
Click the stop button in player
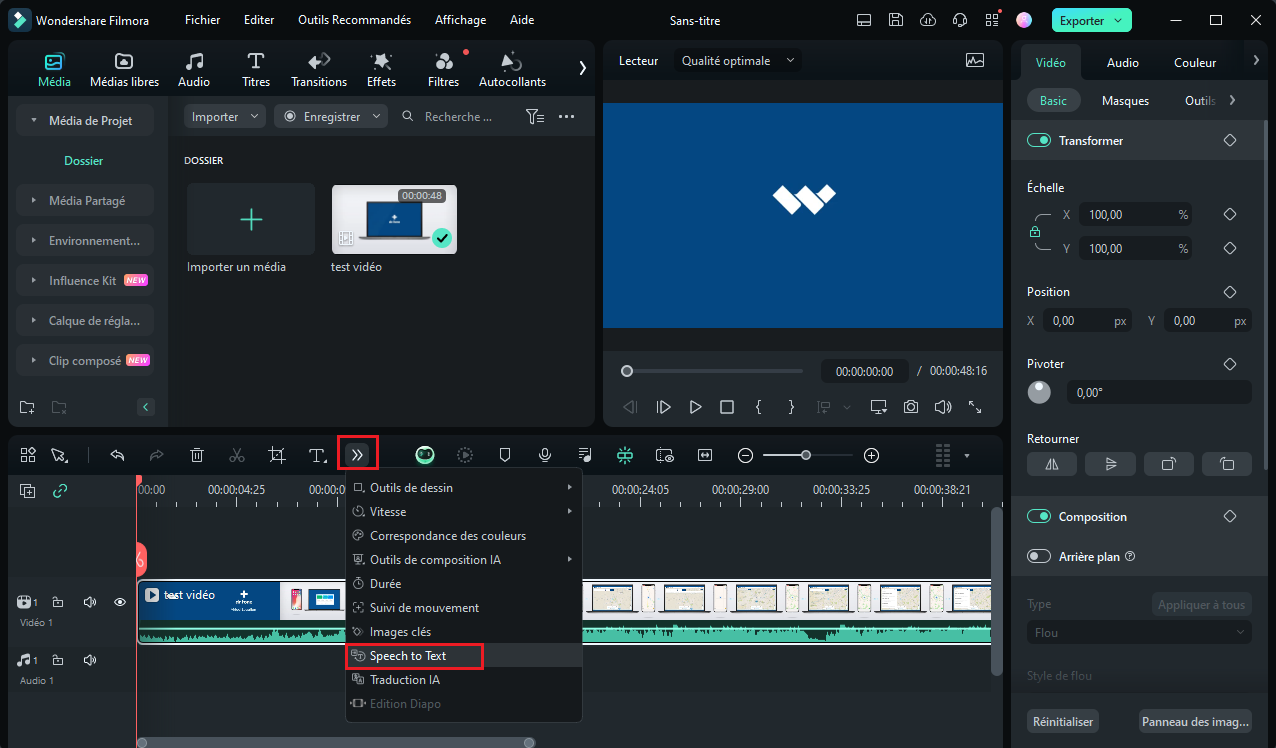pos(727,407)
